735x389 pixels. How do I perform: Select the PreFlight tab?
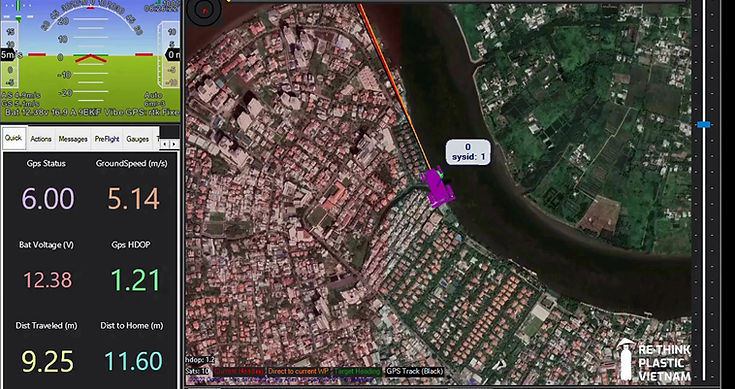click(107, 139)
